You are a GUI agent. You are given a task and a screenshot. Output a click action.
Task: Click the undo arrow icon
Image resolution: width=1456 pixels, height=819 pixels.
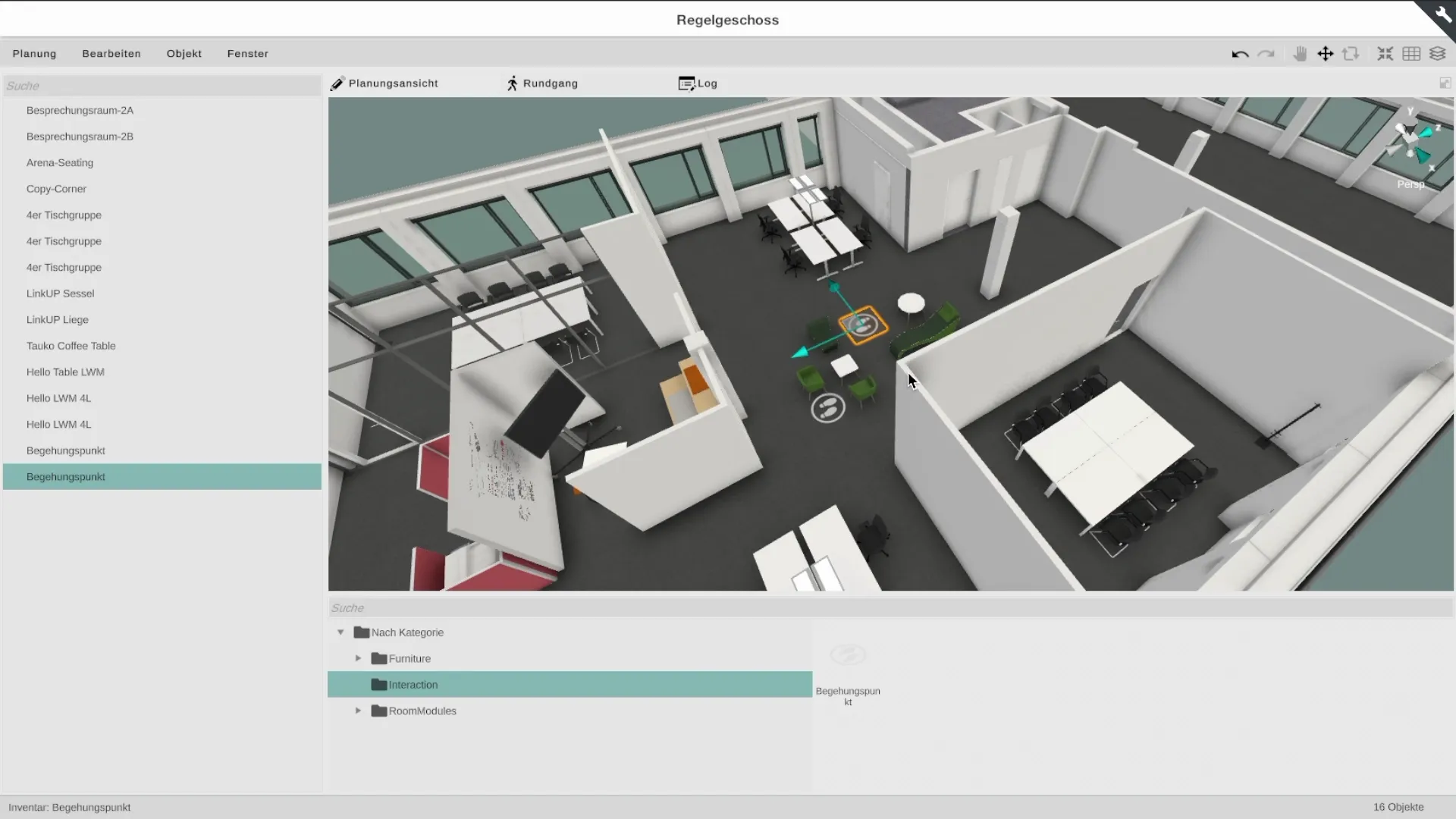coord(1240,54)
